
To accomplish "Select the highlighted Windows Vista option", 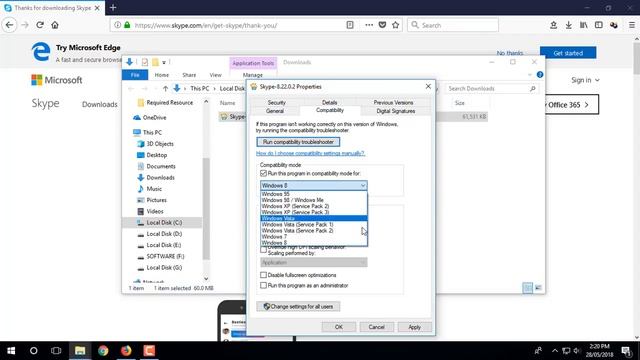I will pyautogui.click(x=313, y=218).
